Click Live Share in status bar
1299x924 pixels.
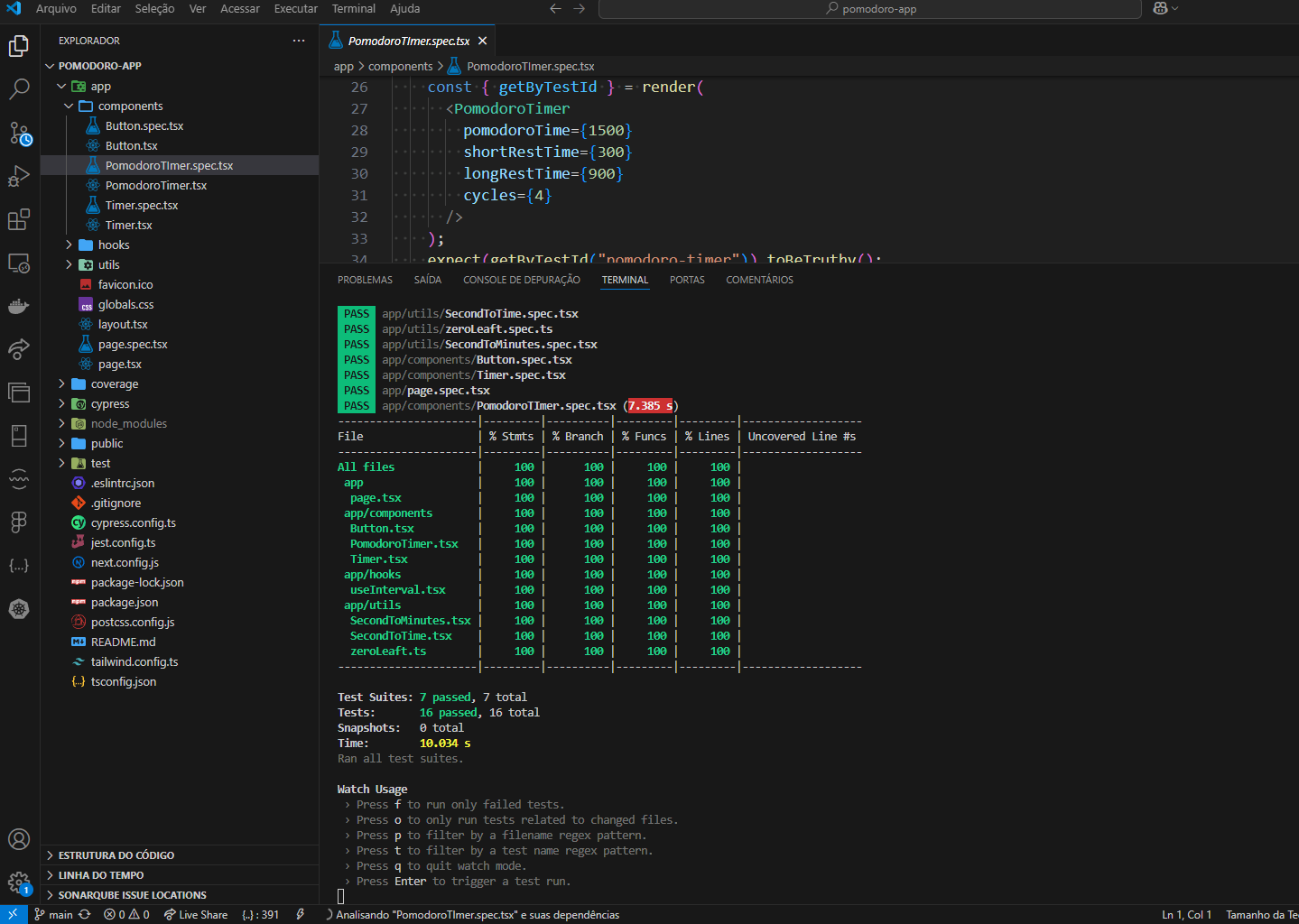196,914
